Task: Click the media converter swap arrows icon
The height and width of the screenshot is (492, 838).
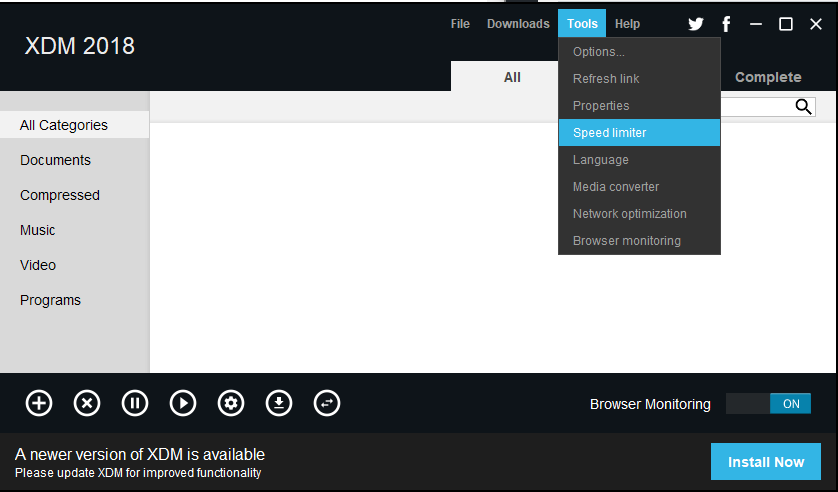Action: (327, 403)
